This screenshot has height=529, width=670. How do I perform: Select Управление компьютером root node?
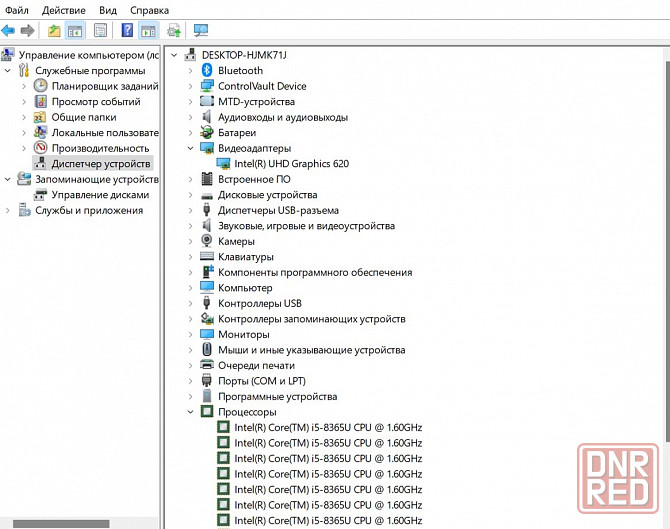point(88,55)
